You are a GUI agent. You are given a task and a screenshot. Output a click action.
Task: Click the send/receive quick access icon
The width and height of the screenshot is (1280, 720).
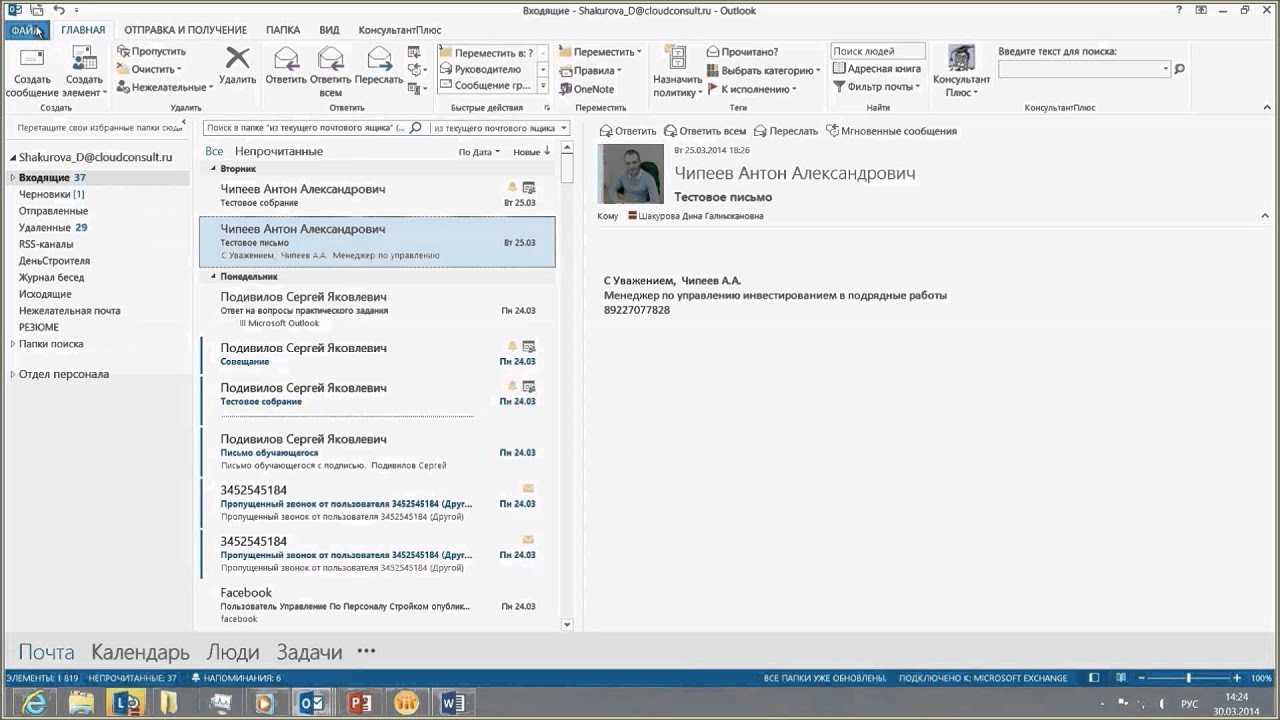pyautogui.click(x=37, y=10)
